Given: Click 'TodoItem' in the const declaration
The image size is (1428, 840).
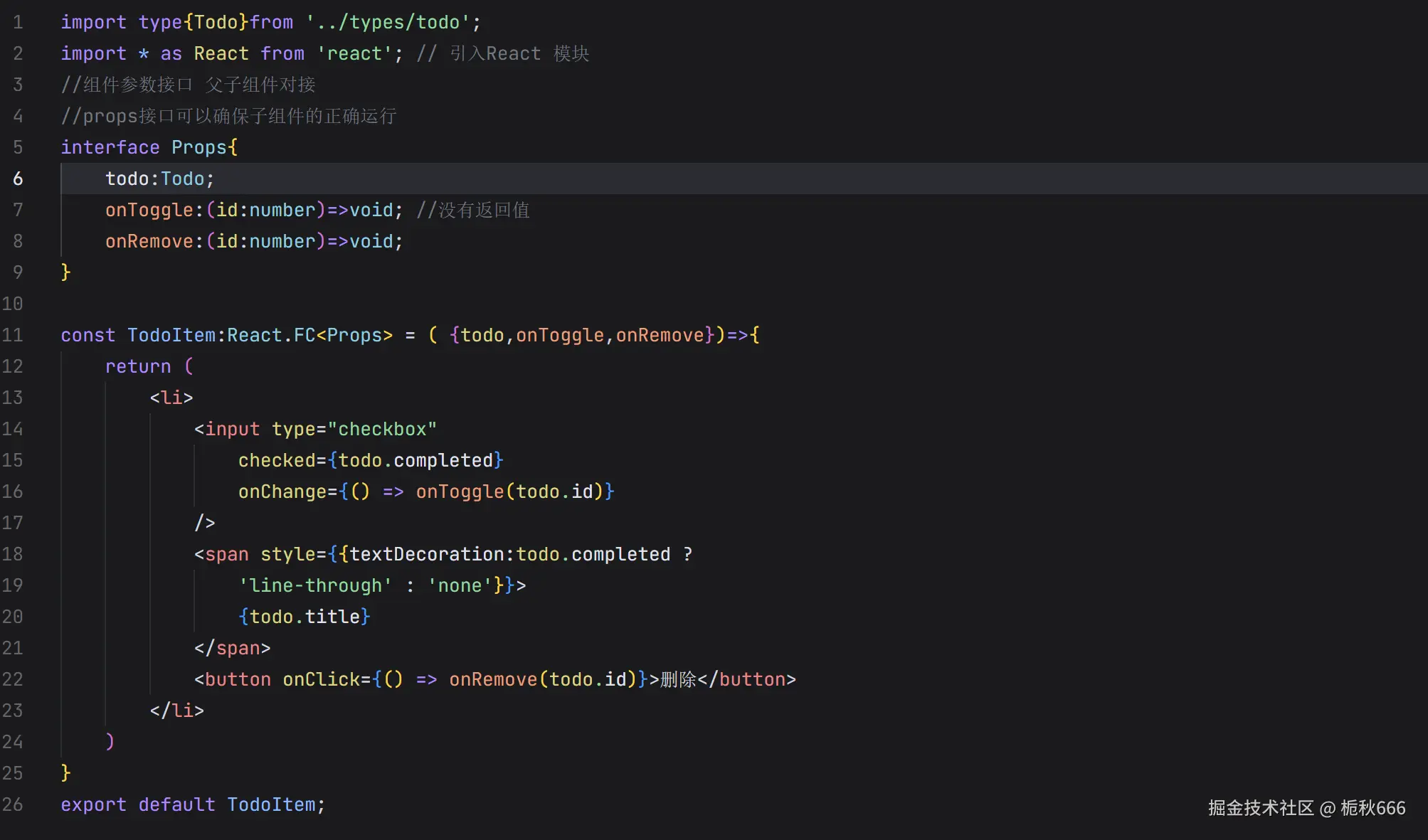Looking at the screenshot, I should (171, 336).
